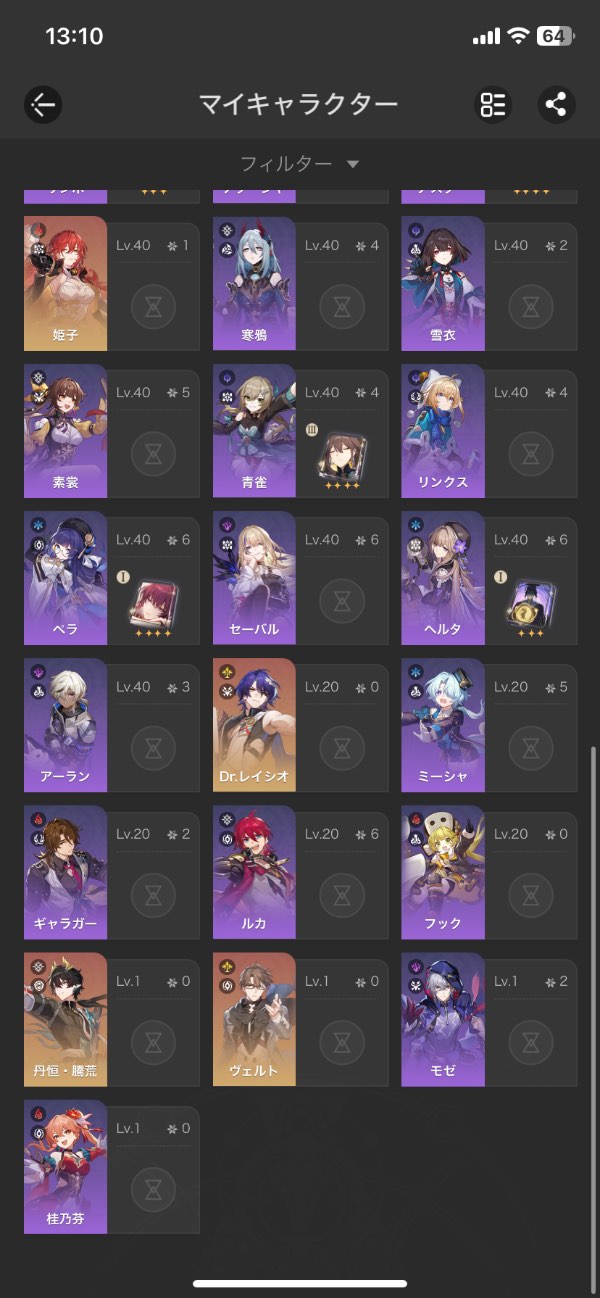Tap empty light cone slot for Dr.レイシオ

[x=342, y=748]
